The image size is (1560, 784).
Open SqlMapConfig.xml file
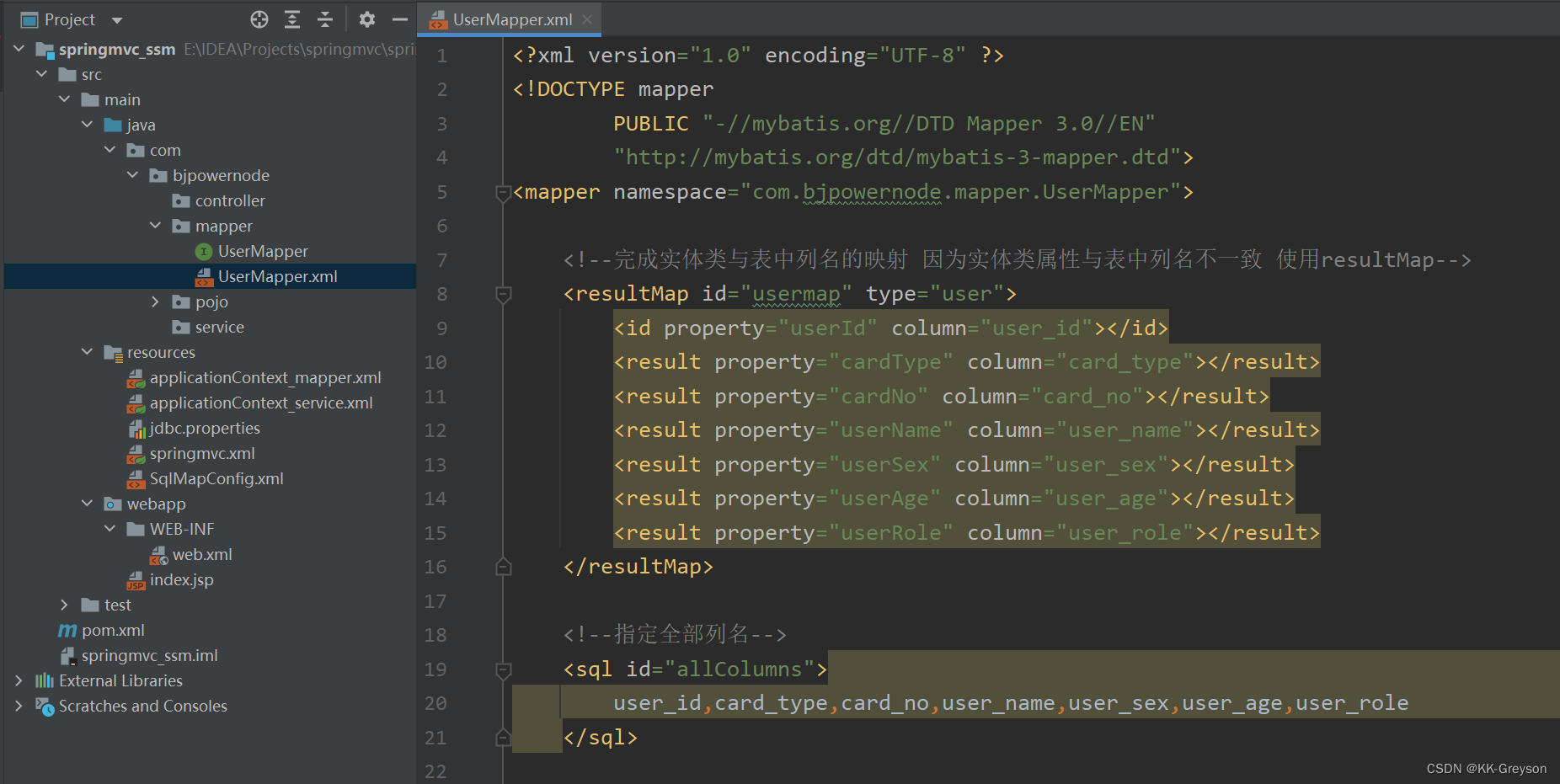[216, 478]
